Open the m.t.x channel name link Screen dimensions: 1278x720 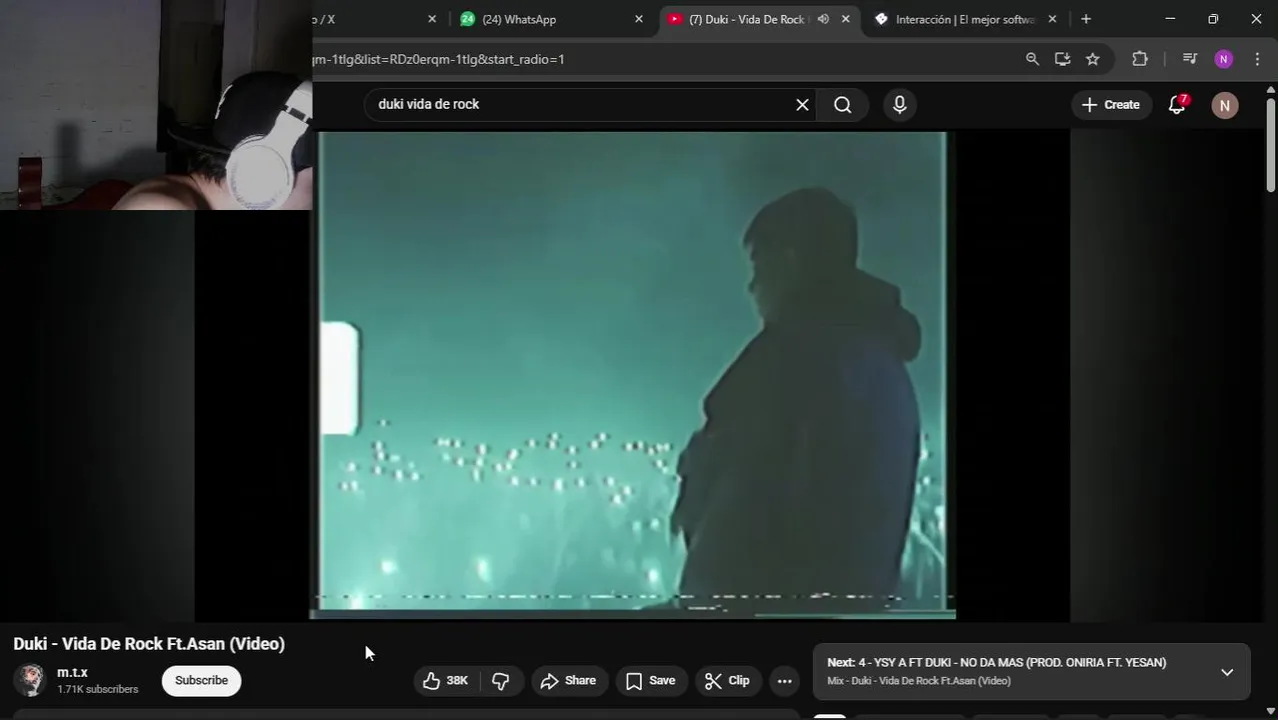(72, 672)
